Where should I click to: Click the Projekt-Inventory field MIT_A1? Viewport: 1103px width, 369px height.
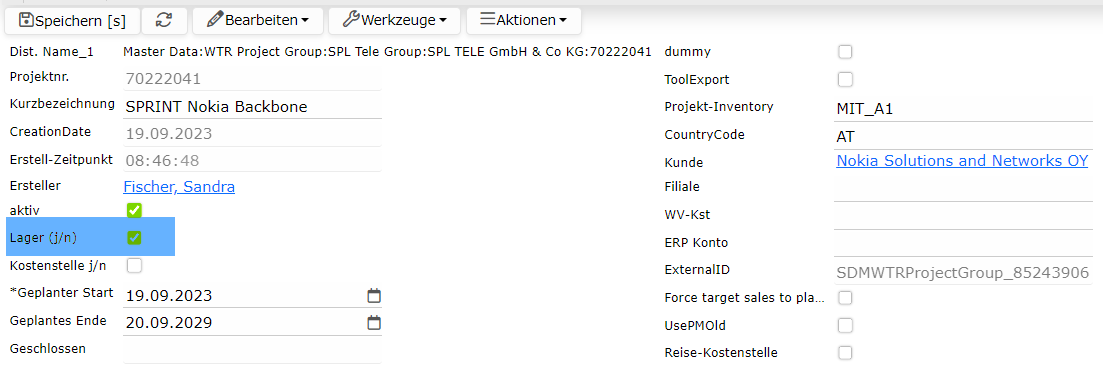(963, 109)
